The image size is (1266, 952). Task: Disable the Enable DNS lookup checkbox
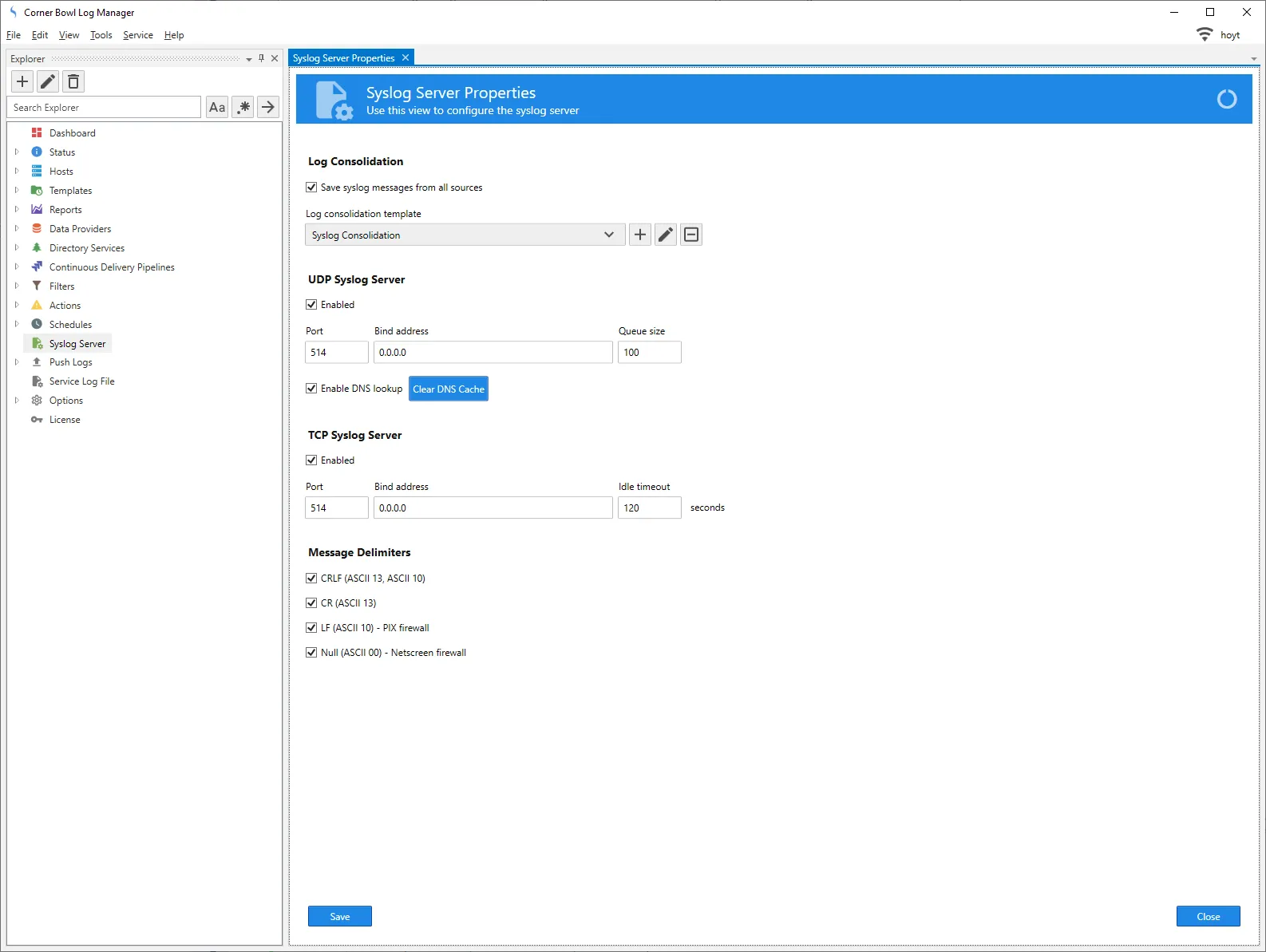pyautogui.click(x=311, y=389)
